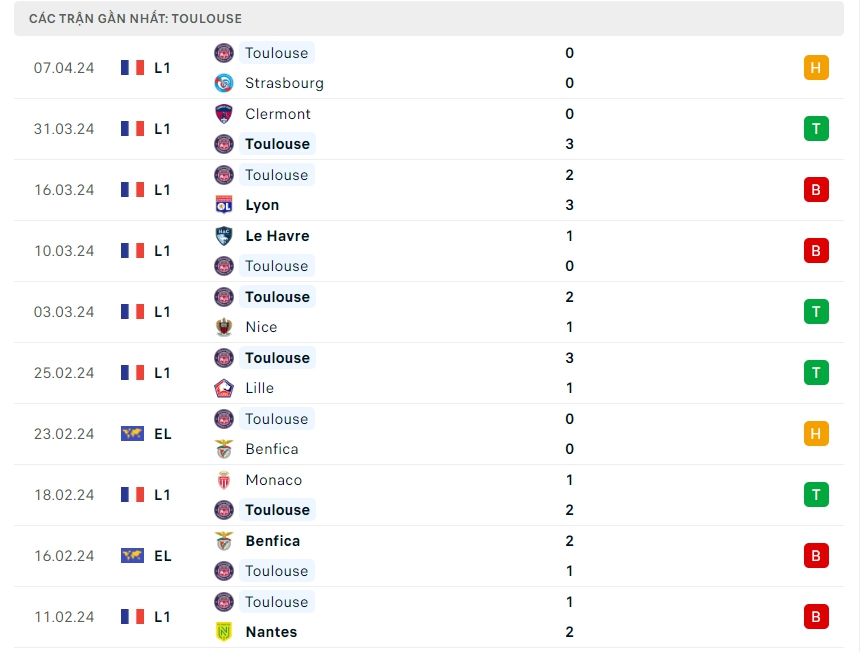Click the Le Havre club crest
This screenshot has height=652, width=860.
click(224, 236)
